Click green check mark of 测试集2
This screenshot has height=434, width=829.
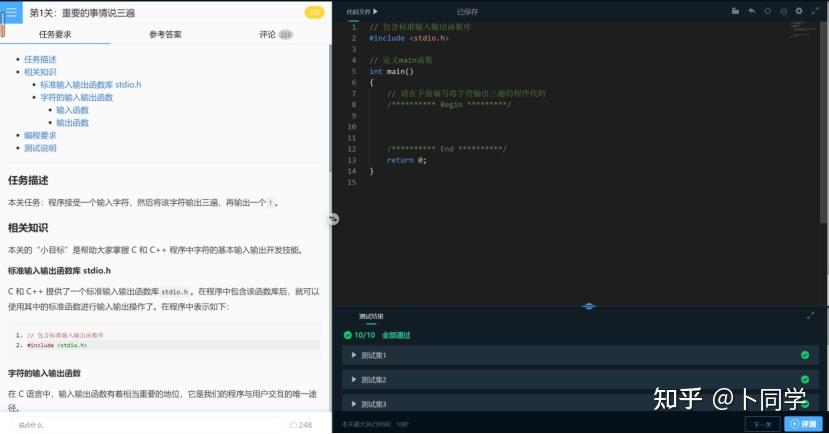[x=805, y=379]
